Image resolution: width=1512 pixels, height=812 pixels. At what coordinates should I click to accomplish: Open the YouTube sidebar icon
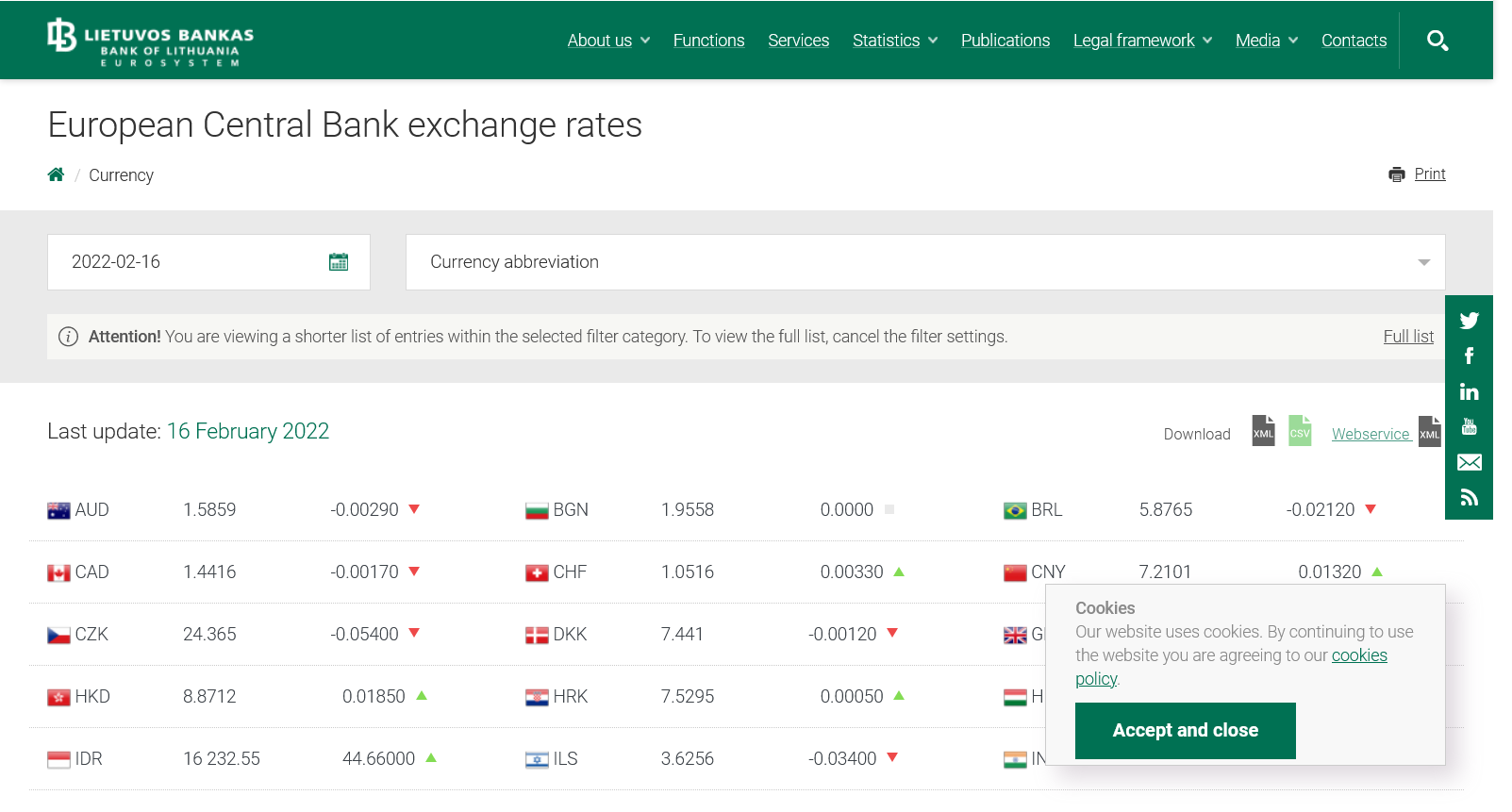click(1469, 427)
